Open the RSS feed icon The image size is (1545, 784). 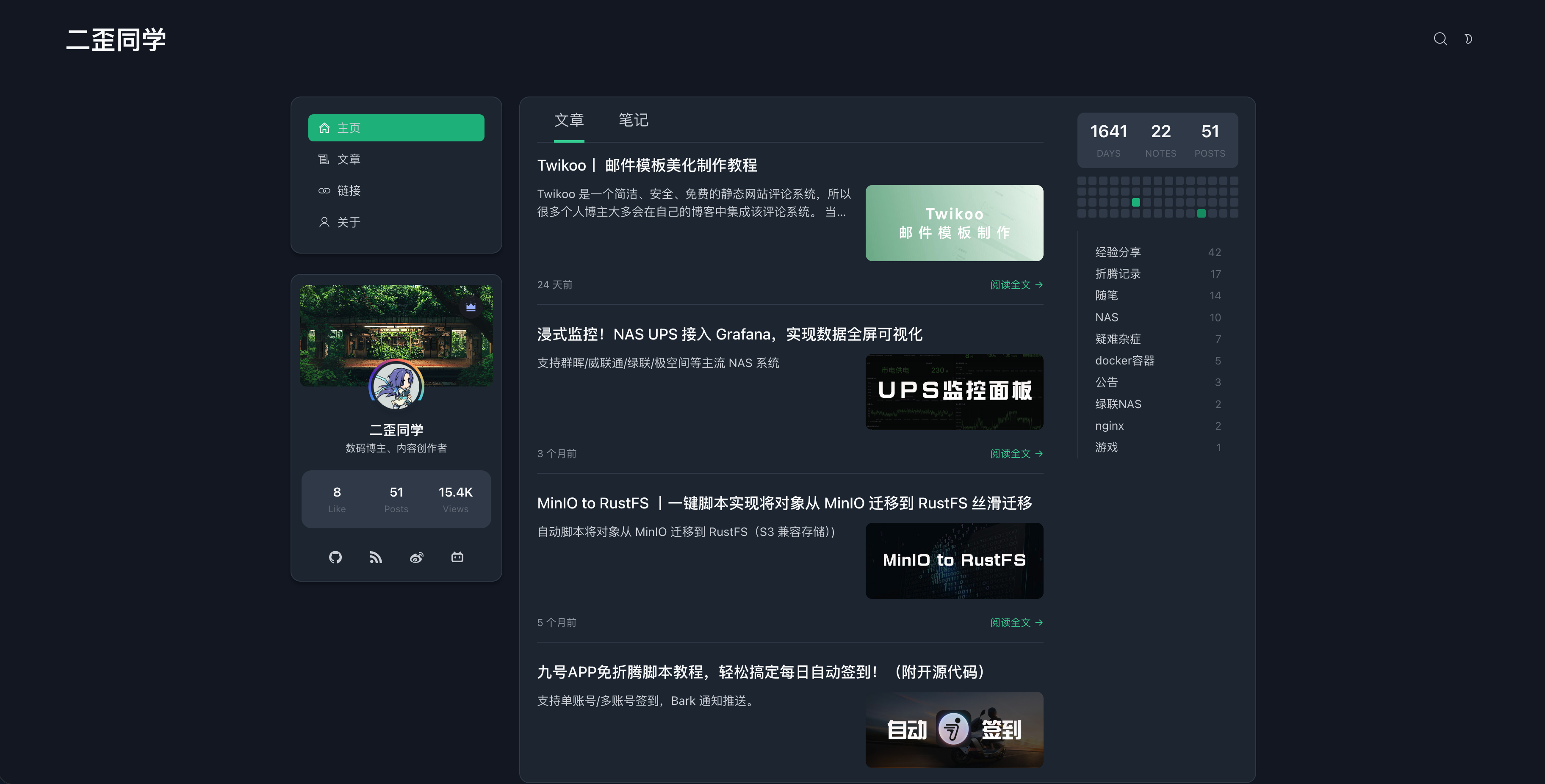coord(376,558)
